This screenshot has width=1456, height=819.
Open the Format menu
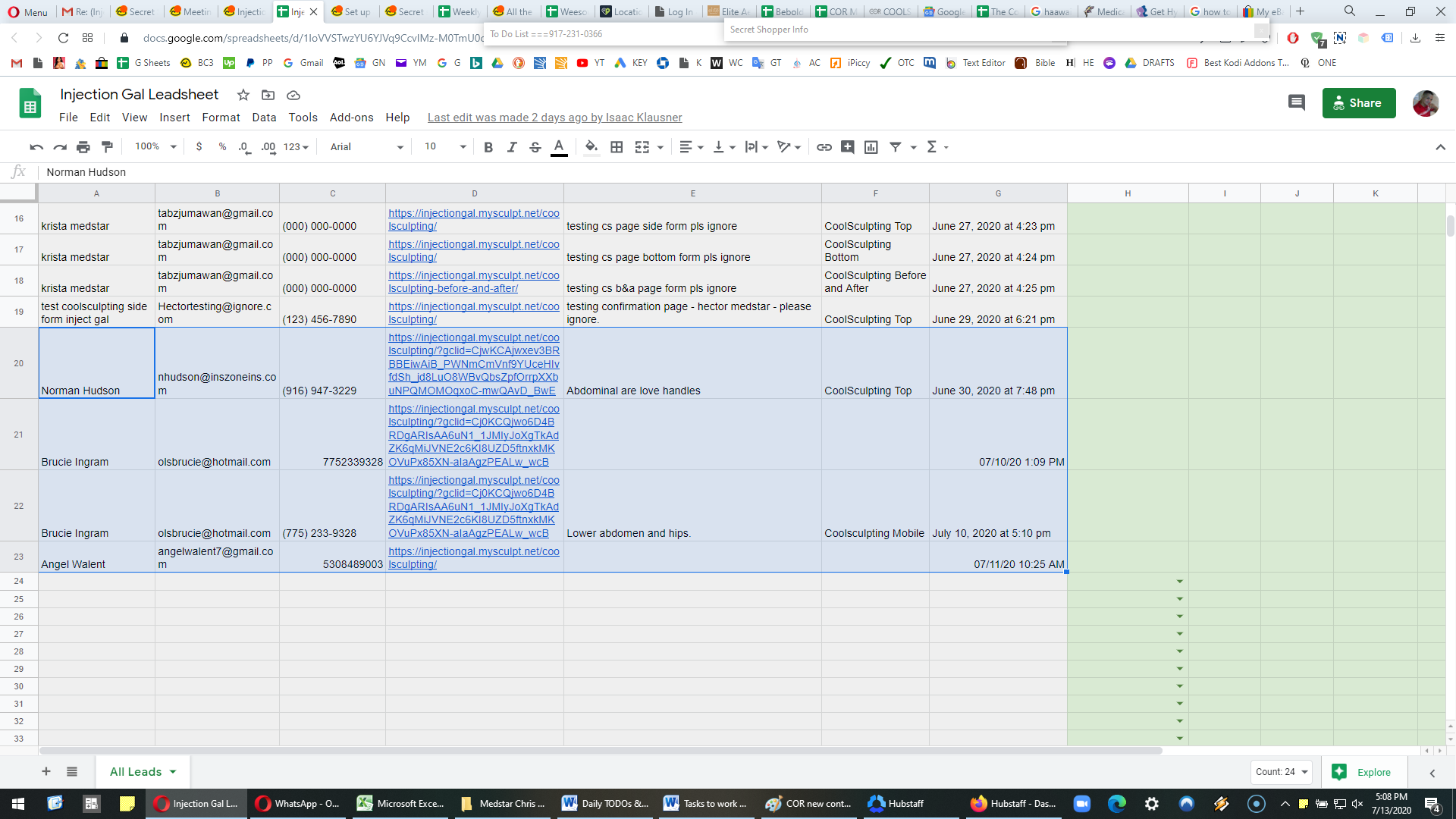pos(221,118)
